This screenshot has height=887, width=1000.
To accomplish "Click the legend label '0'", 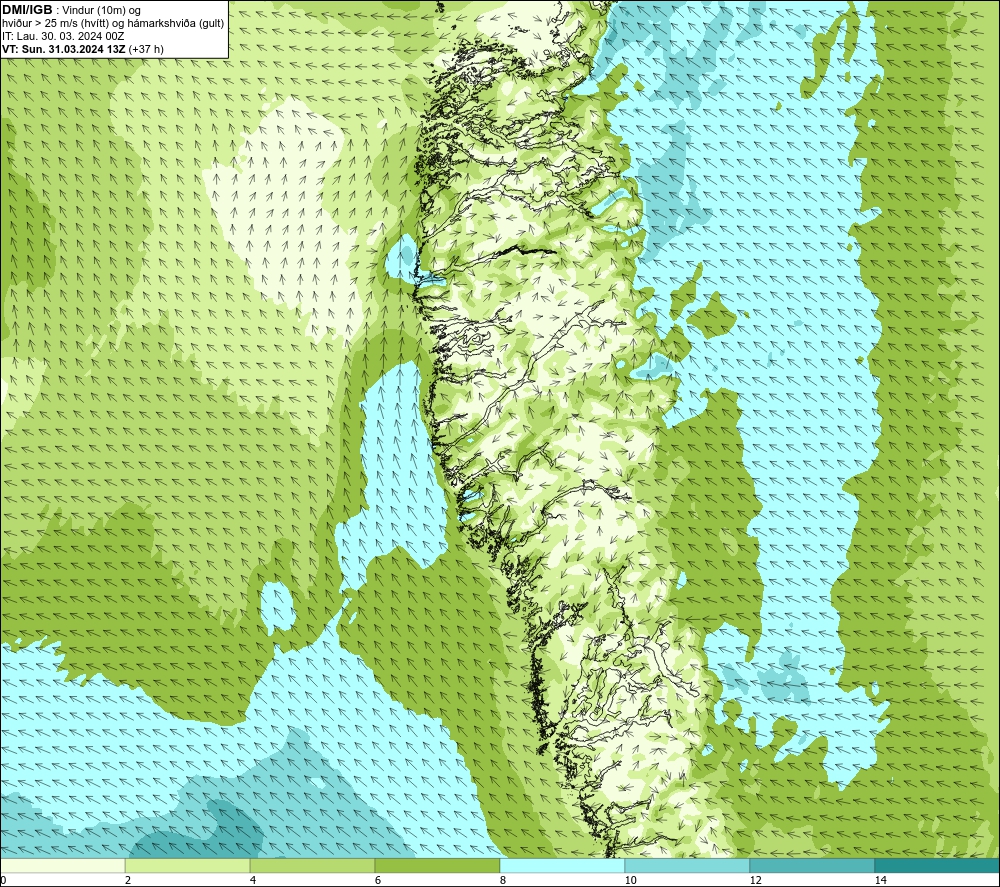I will pyautogui.click(x=3, y=881).
